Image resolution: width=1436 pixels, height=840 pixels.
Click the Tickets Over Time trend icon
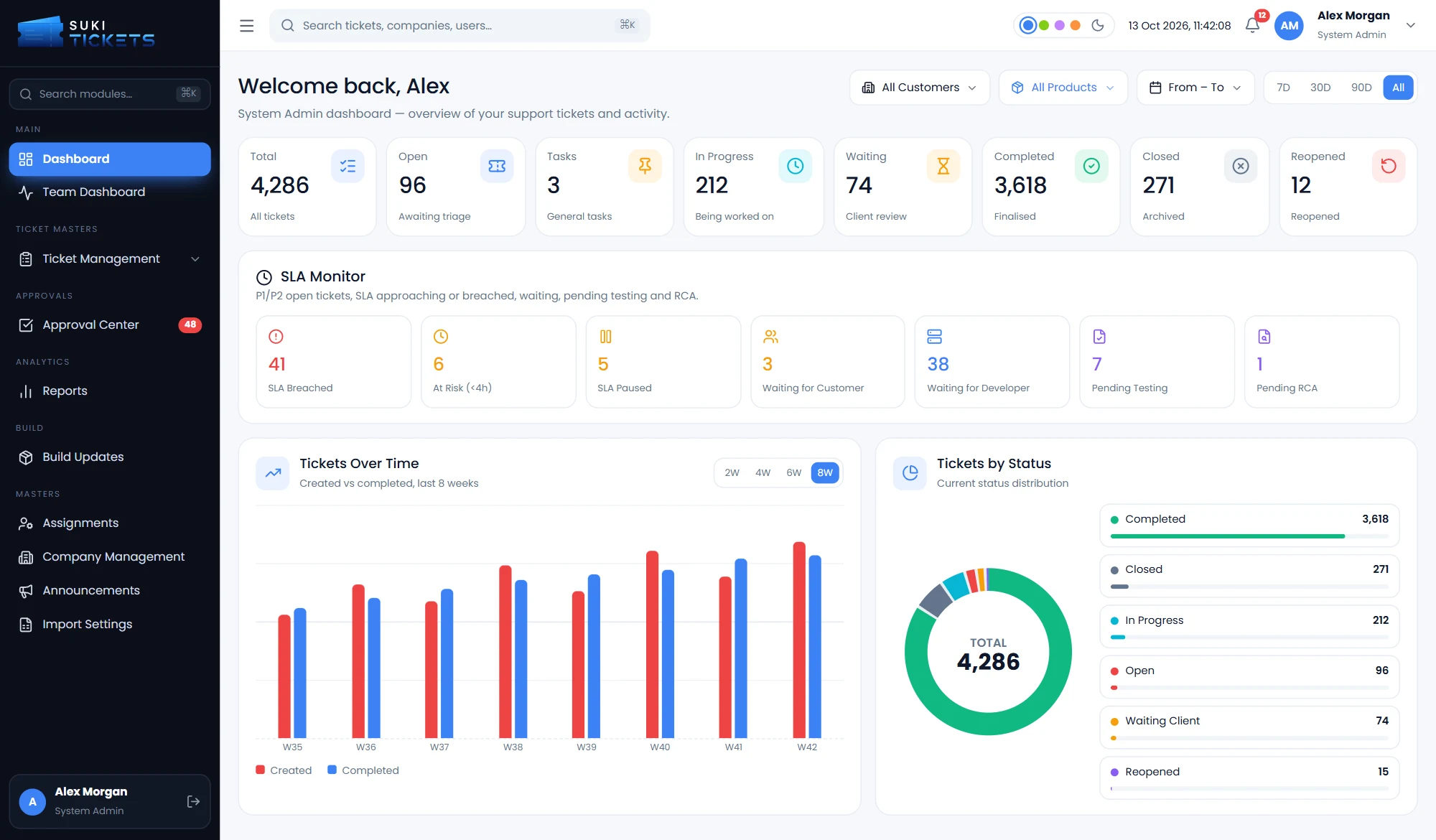[273, 473]
